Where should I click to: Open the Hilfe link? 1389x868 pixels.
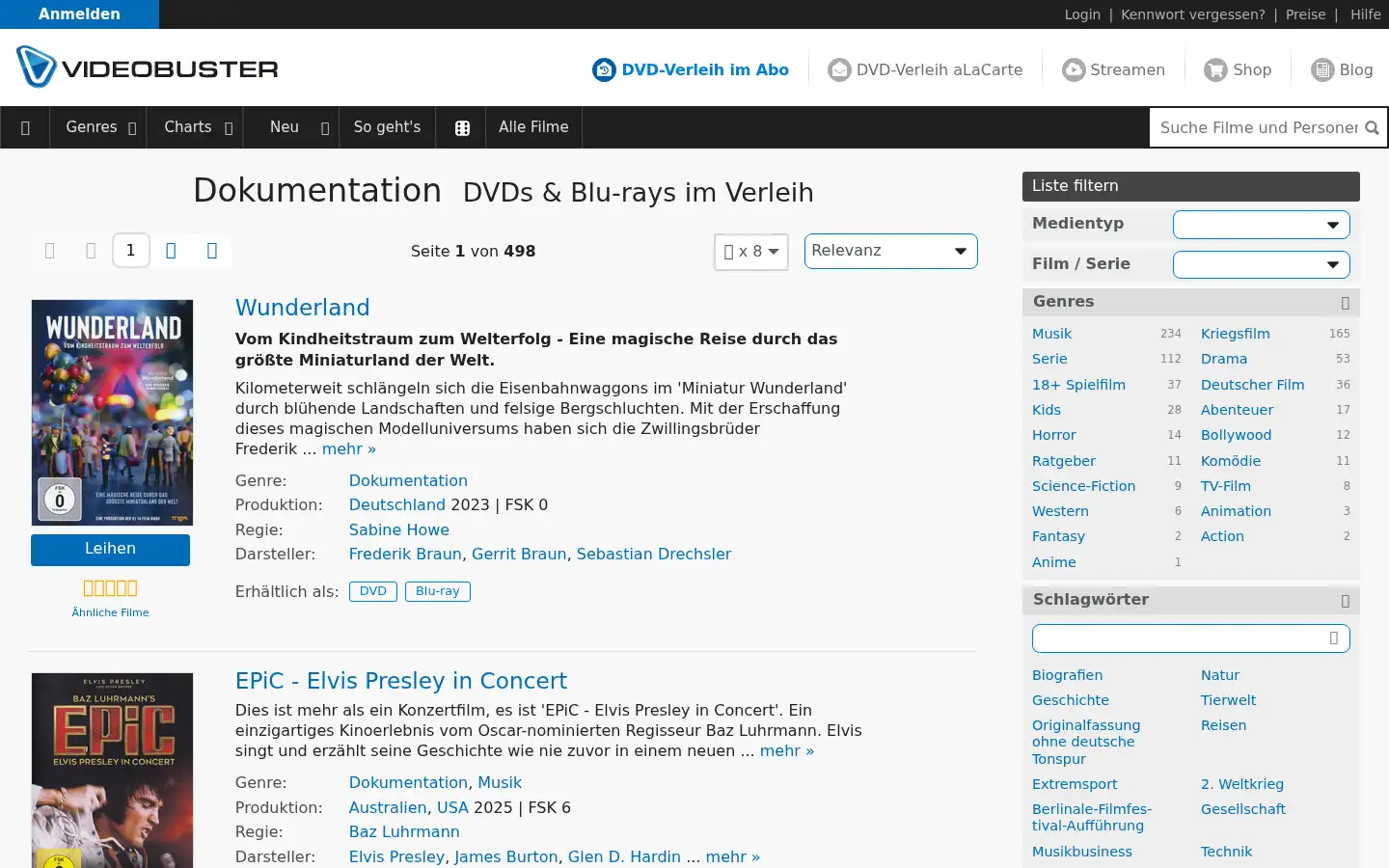pyautogui.click(x=1366, y=14)
